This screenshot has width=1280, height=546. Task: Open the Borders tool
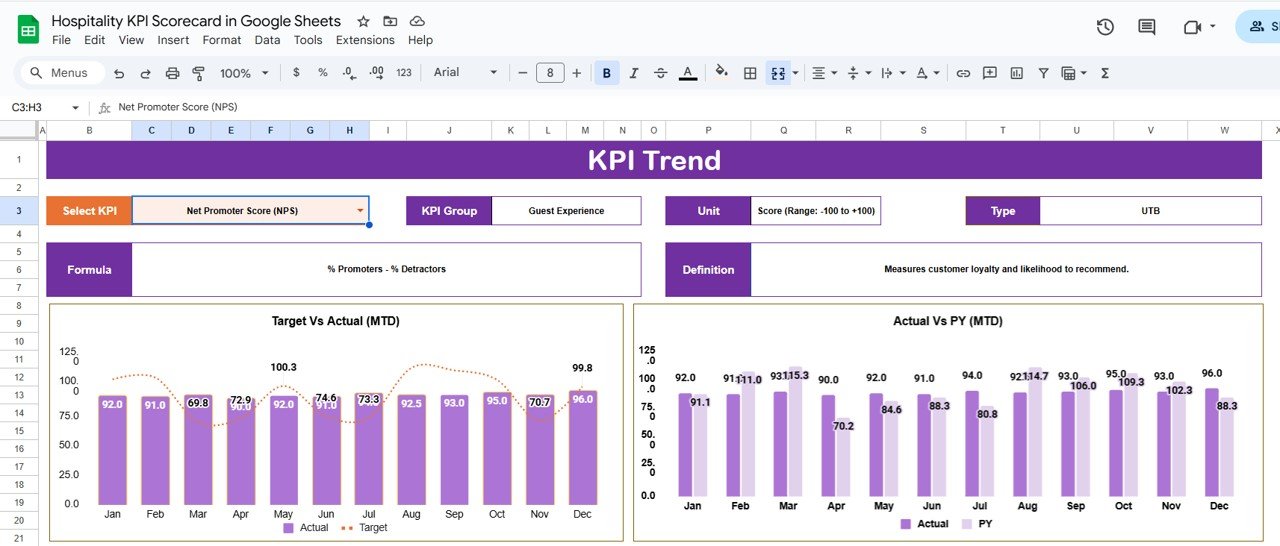pyautogui.click(x=750, y=73)
